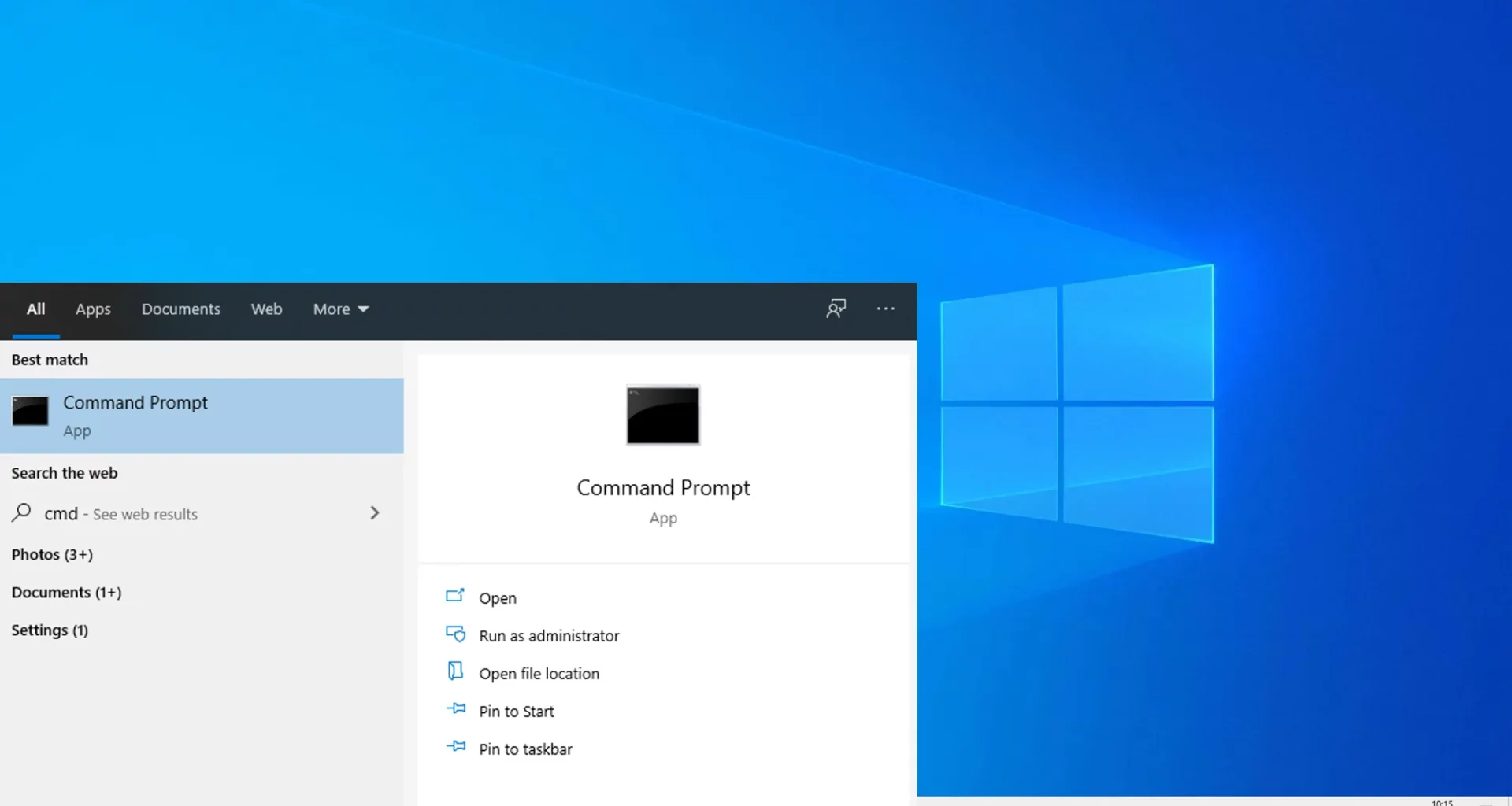The height and width of the screenshot is (806, 1512).
Task: Open the Documents search tab
Action: [x=181, y=309]
